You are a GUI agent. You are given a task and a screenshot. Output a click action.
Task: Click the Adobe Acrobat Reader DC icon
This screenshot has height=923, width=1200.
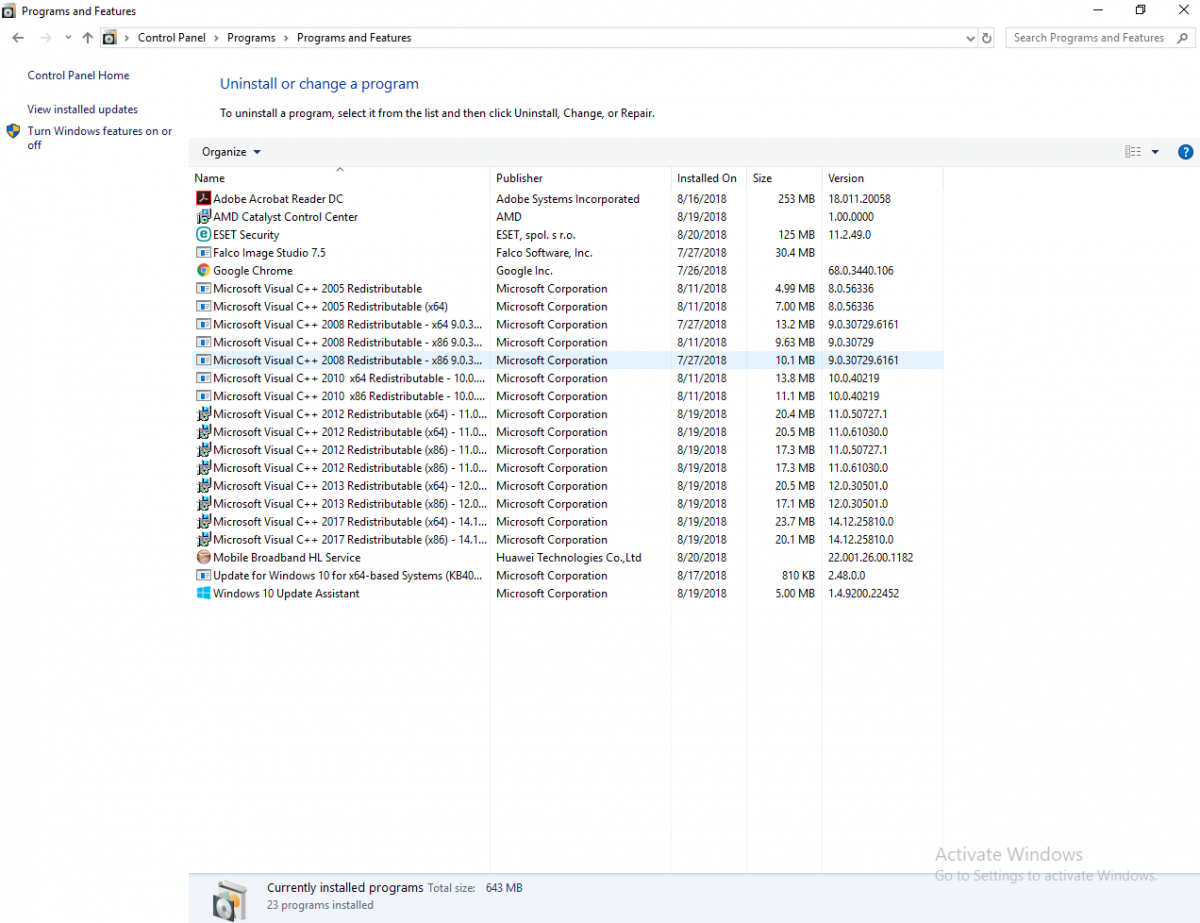(x=204, y=199)
